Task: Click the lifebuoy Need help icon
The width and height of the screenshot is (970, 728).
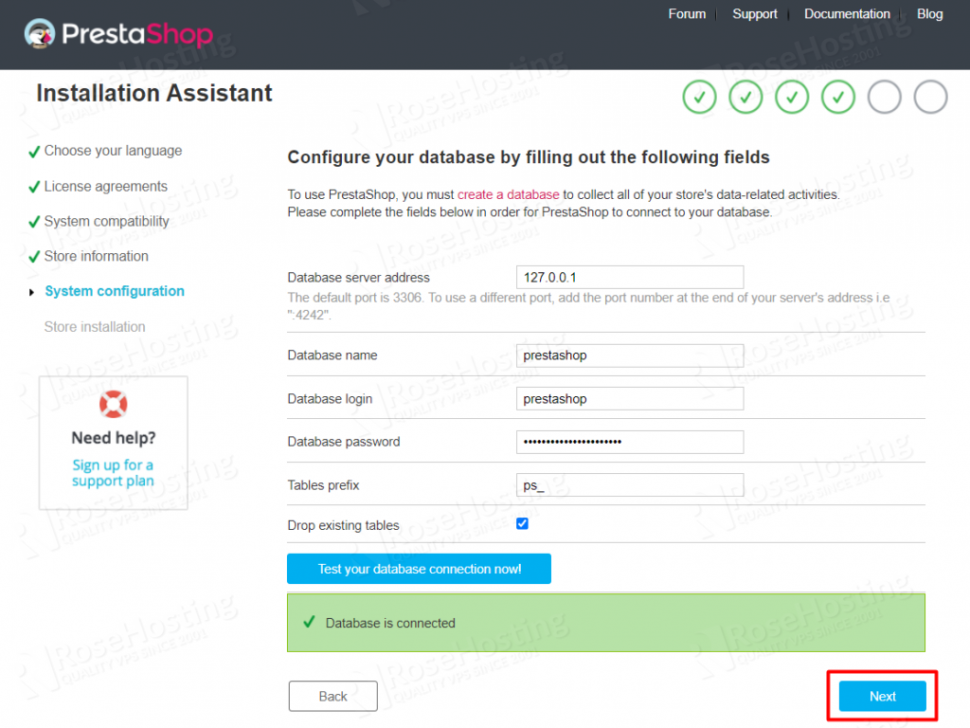Action: [113, 405]
